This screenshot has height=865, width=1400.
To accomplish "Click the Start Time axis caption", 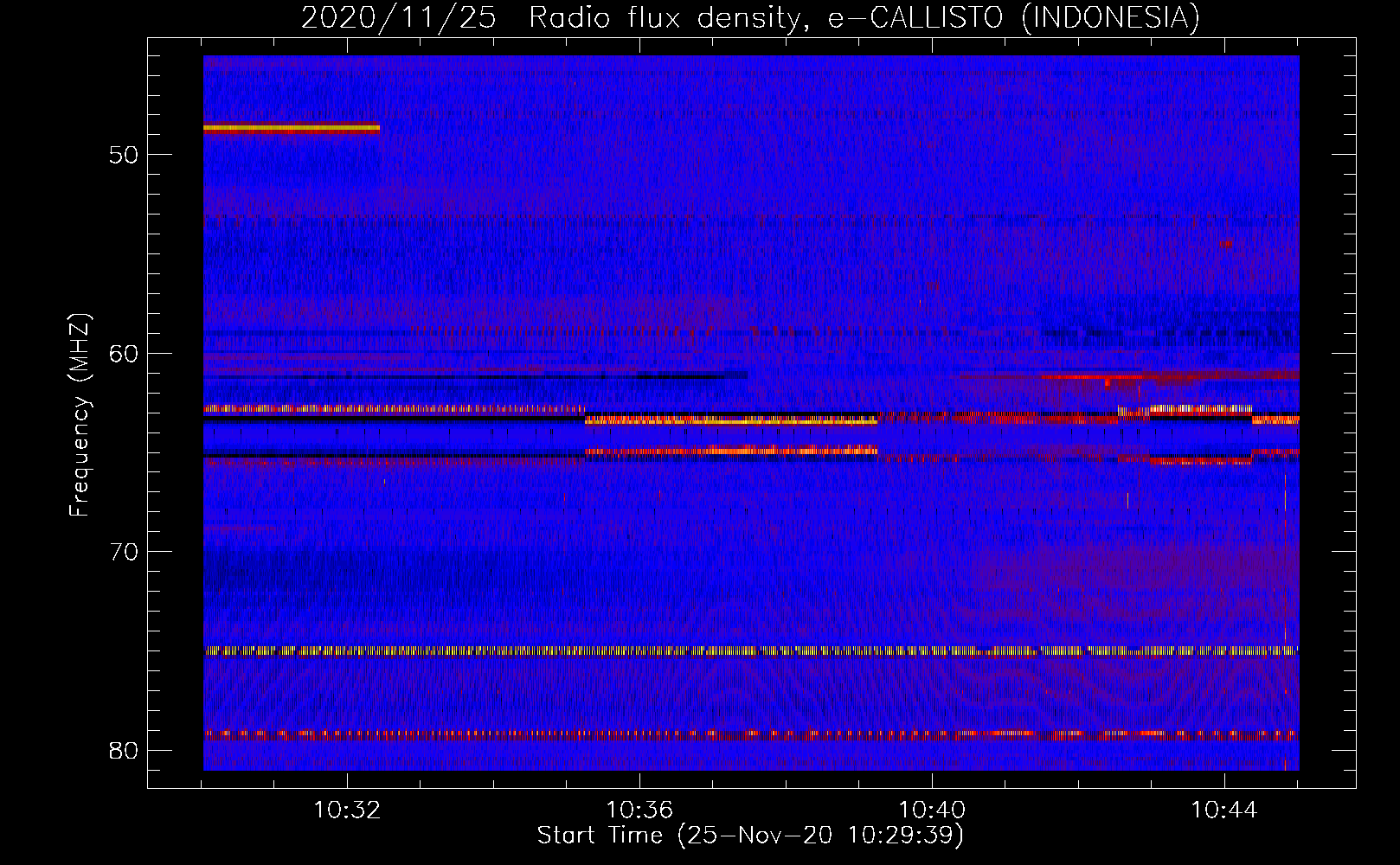I will 750,836.
